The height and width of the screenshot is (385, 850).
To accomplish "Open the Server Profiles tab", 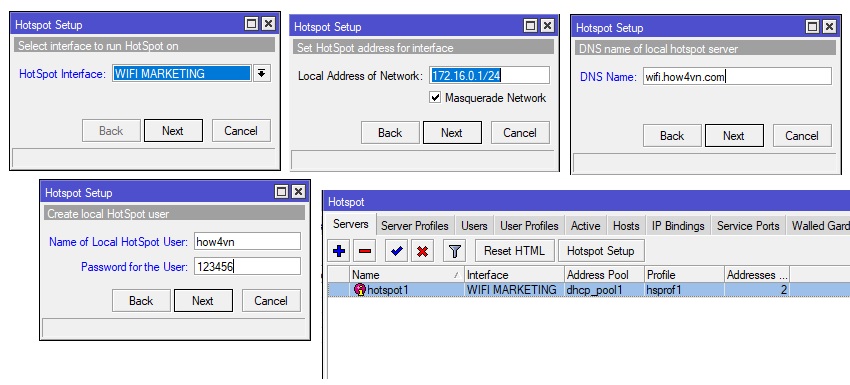I will (415, 226).
